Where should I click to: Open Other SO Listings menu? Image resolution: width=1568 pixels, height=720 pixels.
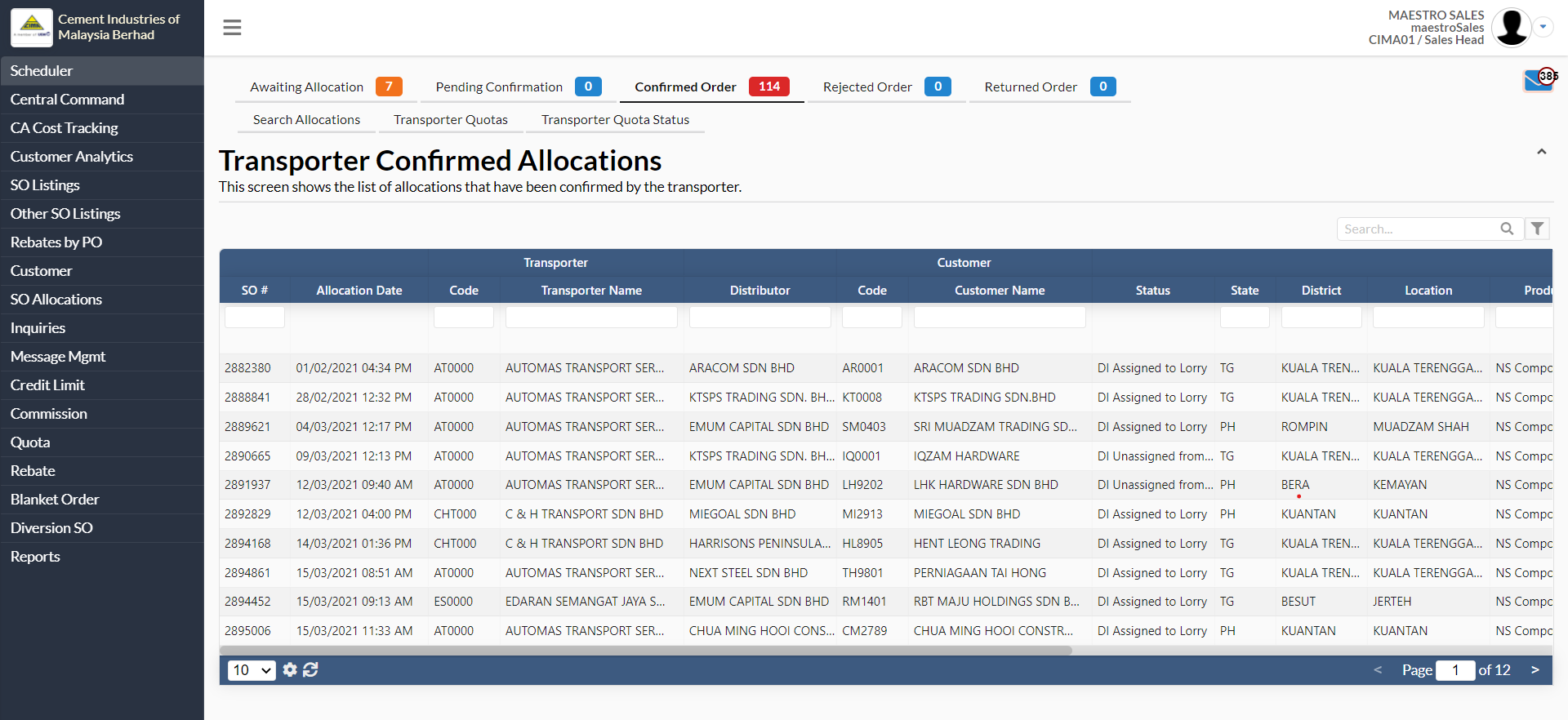[102, 214]
